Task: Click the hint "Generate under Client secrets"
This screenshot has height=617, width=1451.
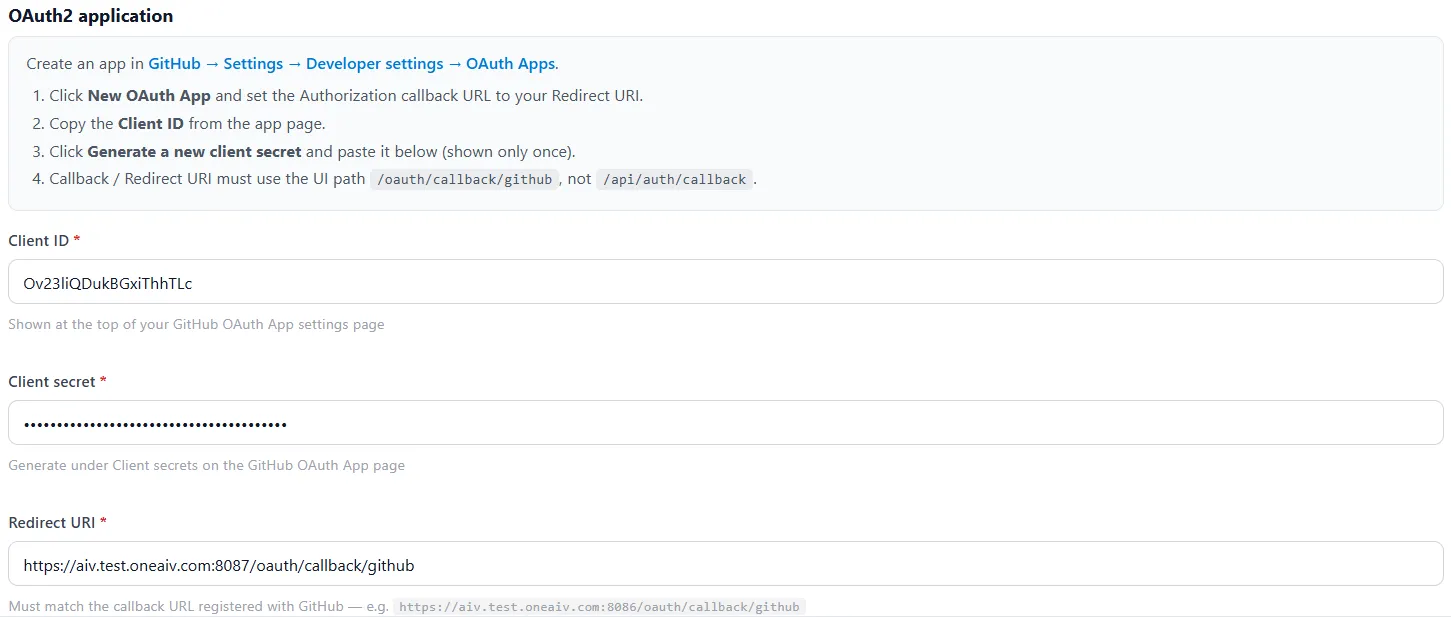Action: coord(206,465)
